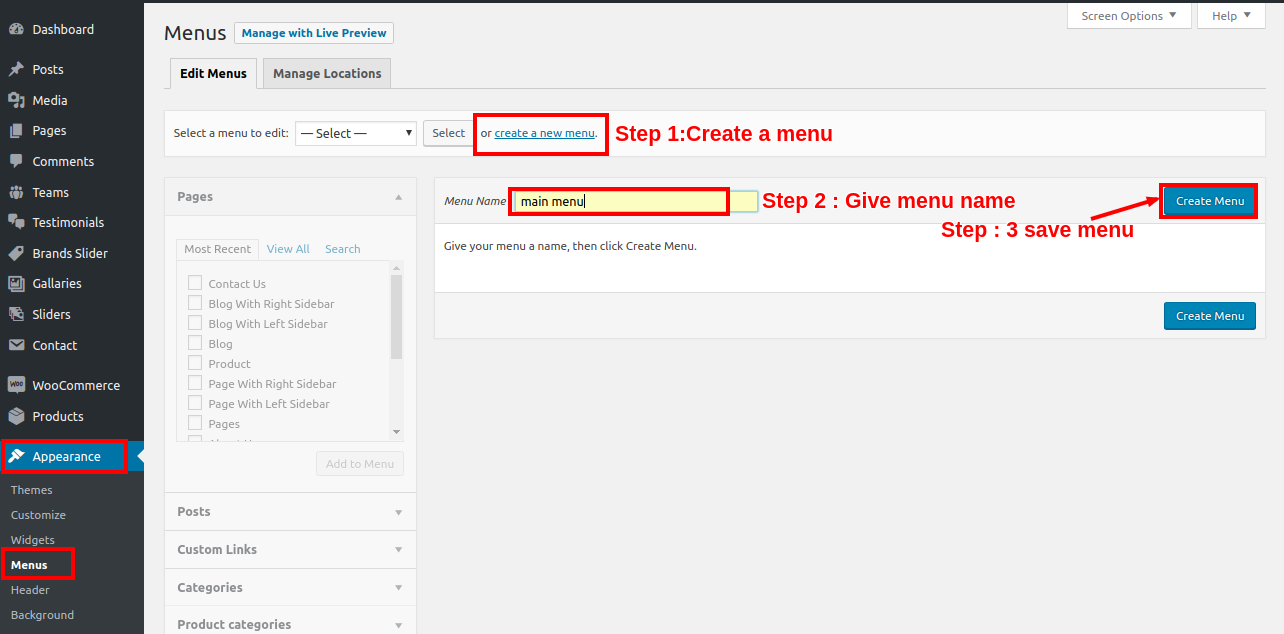
Task: Click the Posts pushpin icon
Action: 16,70
